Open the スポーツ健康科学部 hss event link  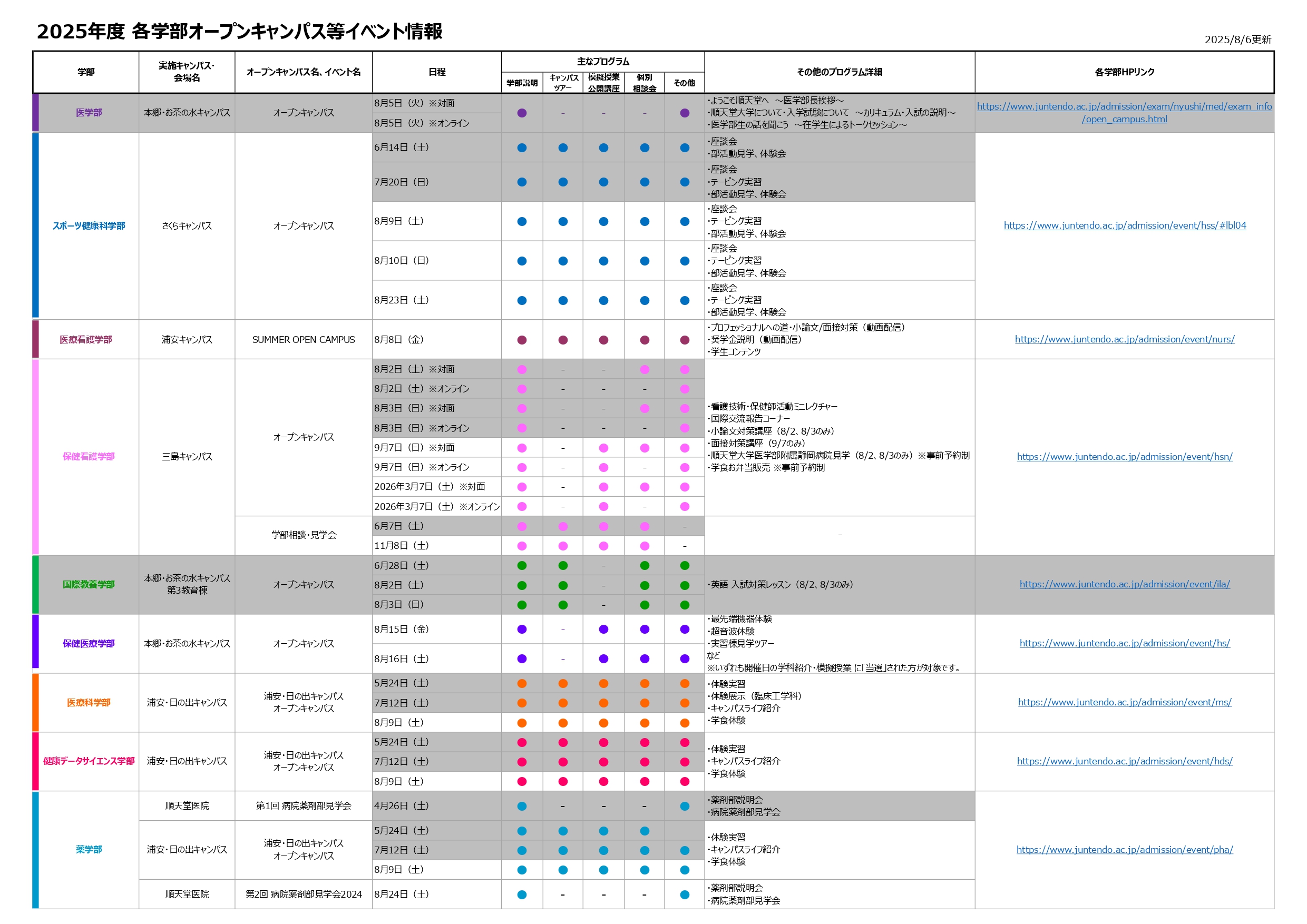pos(1124,225)
